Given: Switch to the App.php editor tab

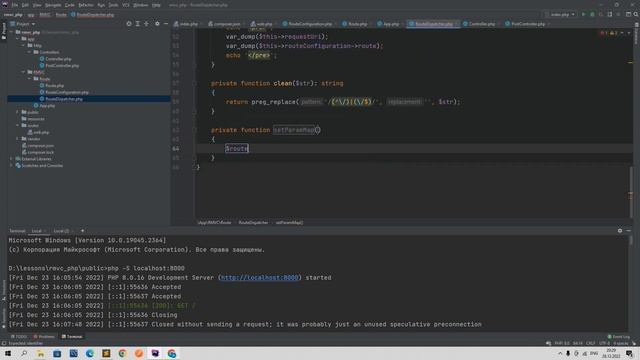Looking at the screenshot, I should pos(389,24).
